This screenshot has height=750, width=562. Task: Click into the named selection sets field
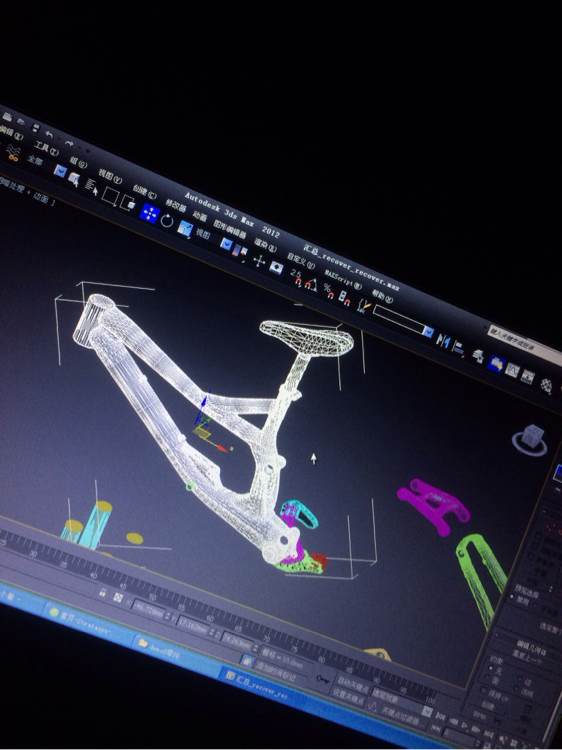pyautogui.click(x=398, y=320)
